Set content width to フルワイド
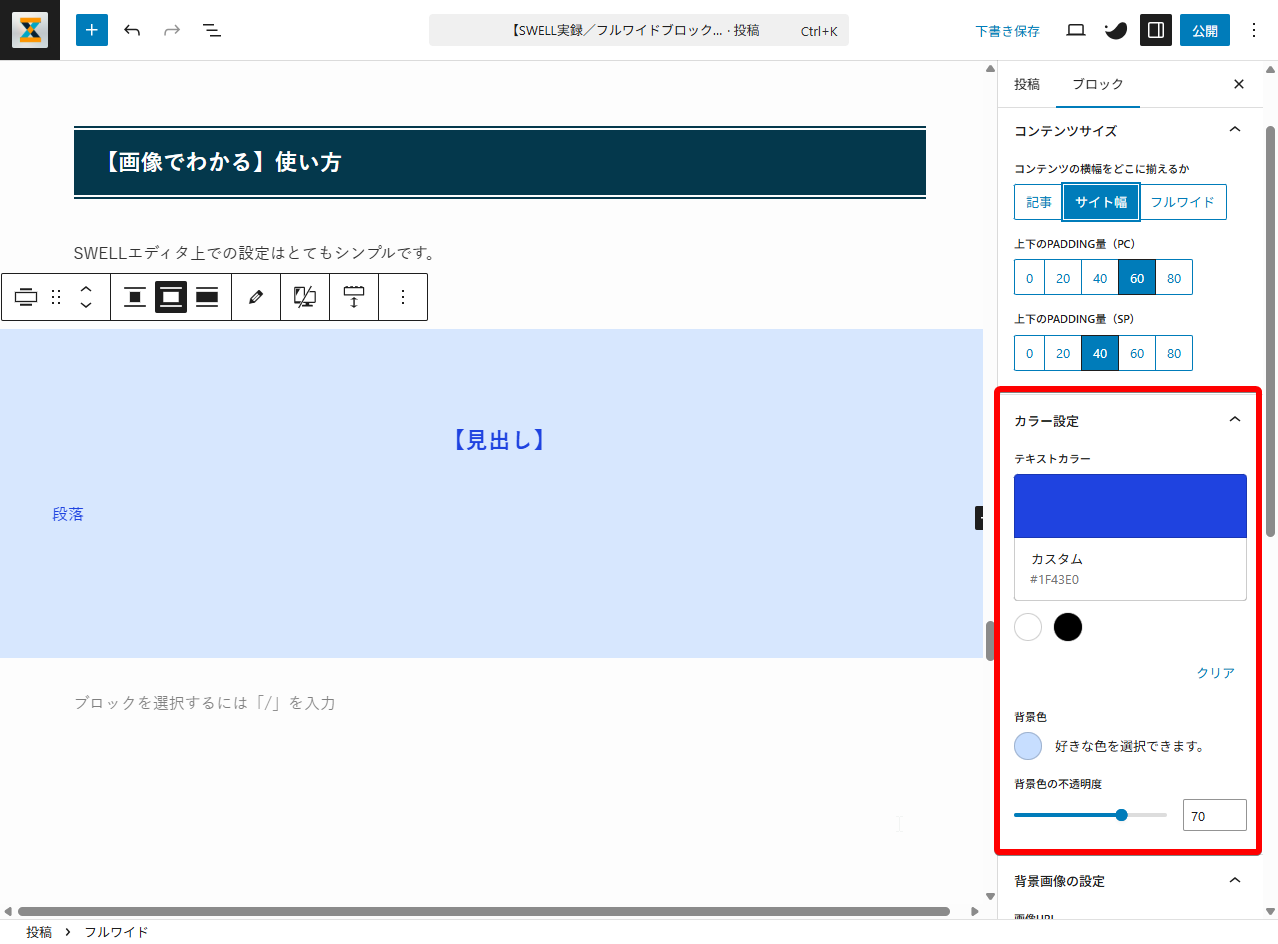The image size is (1278, 944). [1182, 202]
